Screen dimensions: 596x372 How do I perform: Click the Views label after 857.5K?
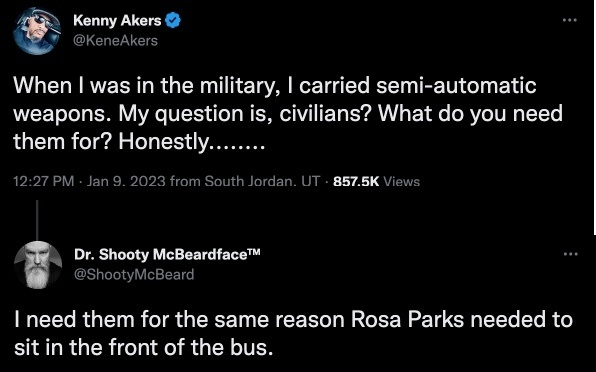[401, 182]
